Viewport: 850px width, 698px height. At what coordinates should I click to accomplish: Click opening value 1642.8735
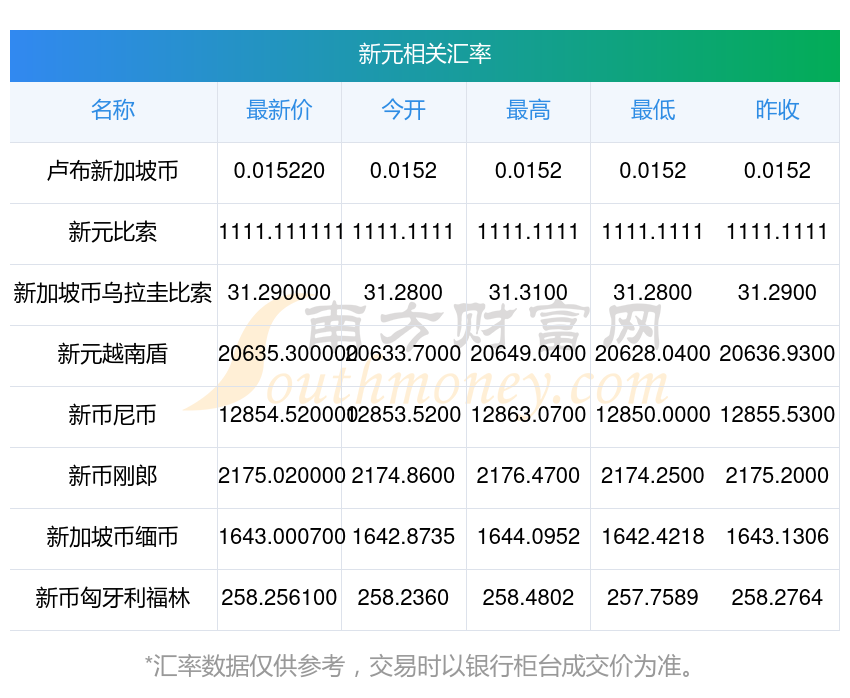403,537
